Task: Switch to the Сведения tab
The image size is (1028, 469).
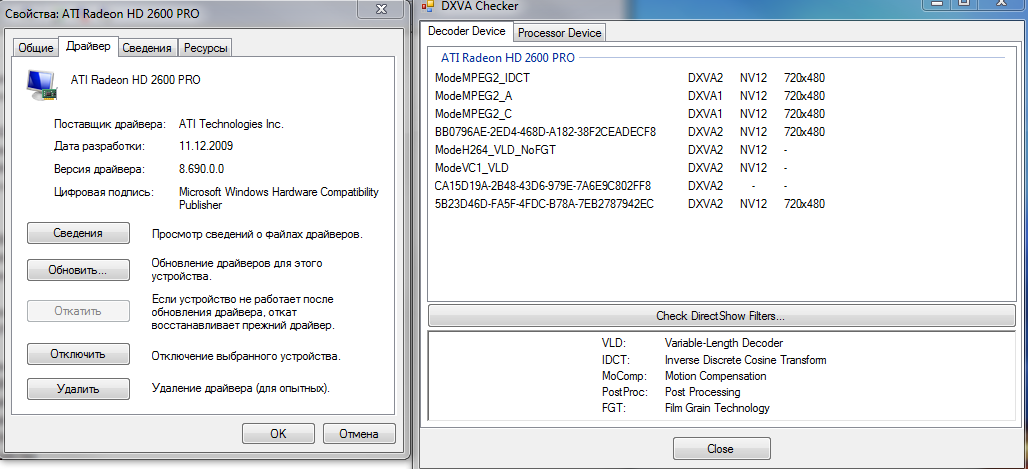Action: point(148,48)
